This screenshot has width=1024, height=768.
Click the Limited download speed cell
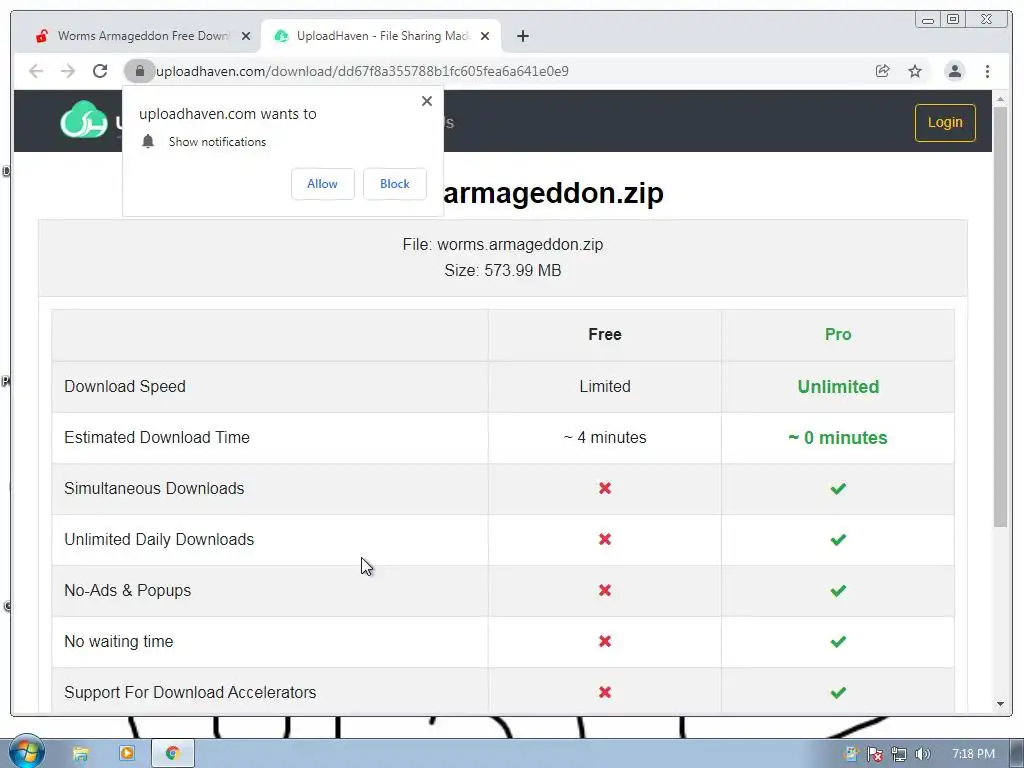tap(605, 387)
